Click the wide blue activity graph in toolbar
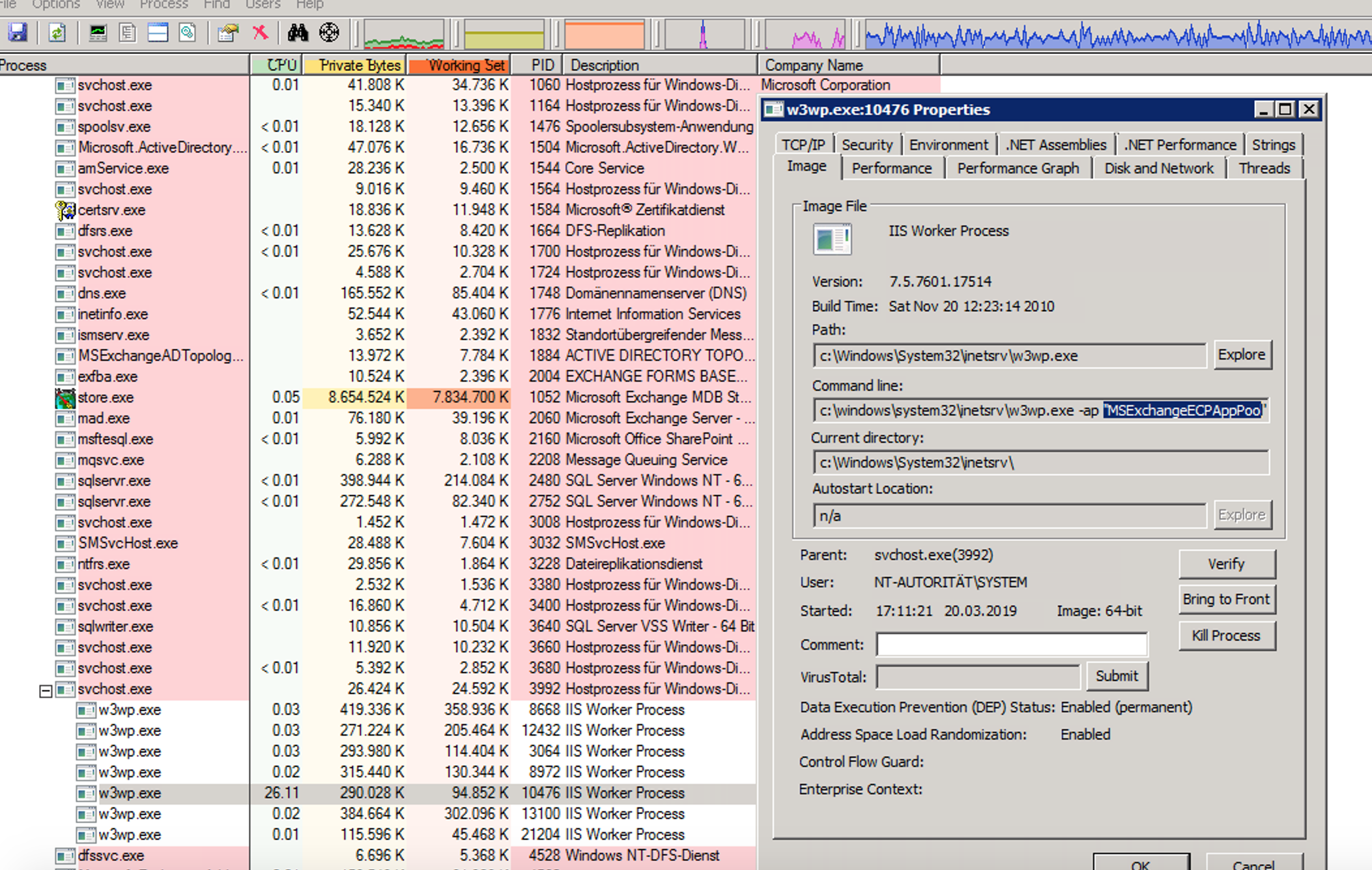 click(x=1118, y=34)
